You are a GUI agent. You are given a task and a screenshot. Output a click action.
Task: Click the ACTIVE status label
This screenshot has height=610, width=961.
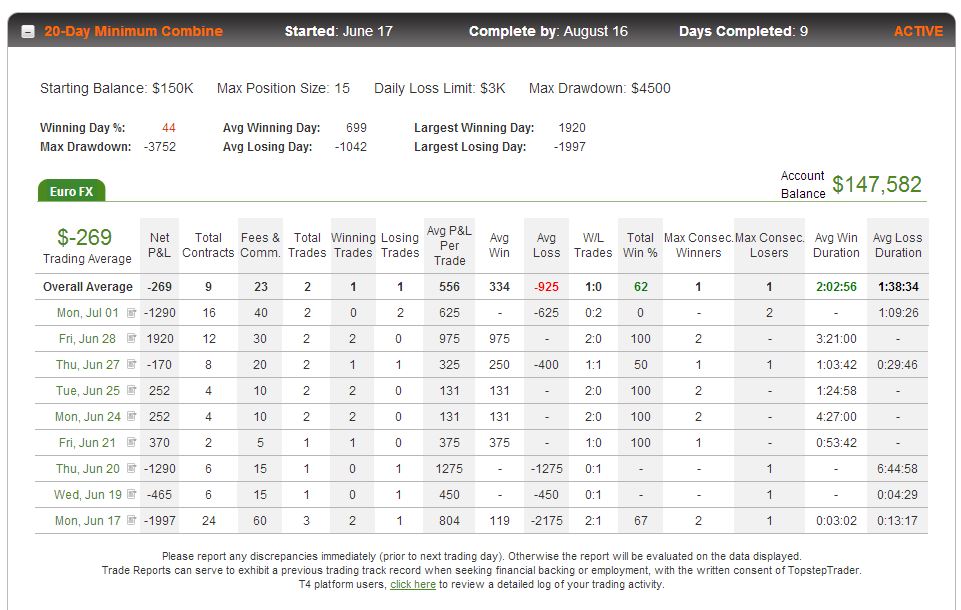coord(918,31)
